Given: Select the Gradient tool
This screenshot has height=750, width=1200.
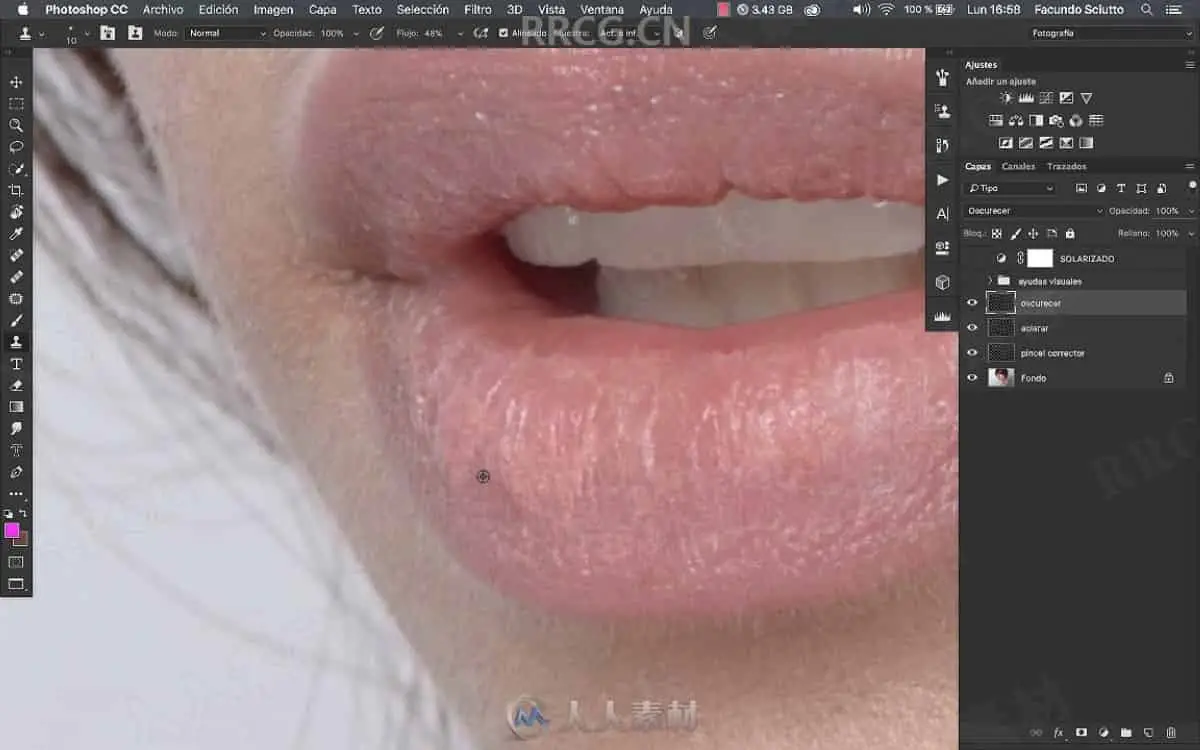Looking at the screenshot, I should click(16, 407).
